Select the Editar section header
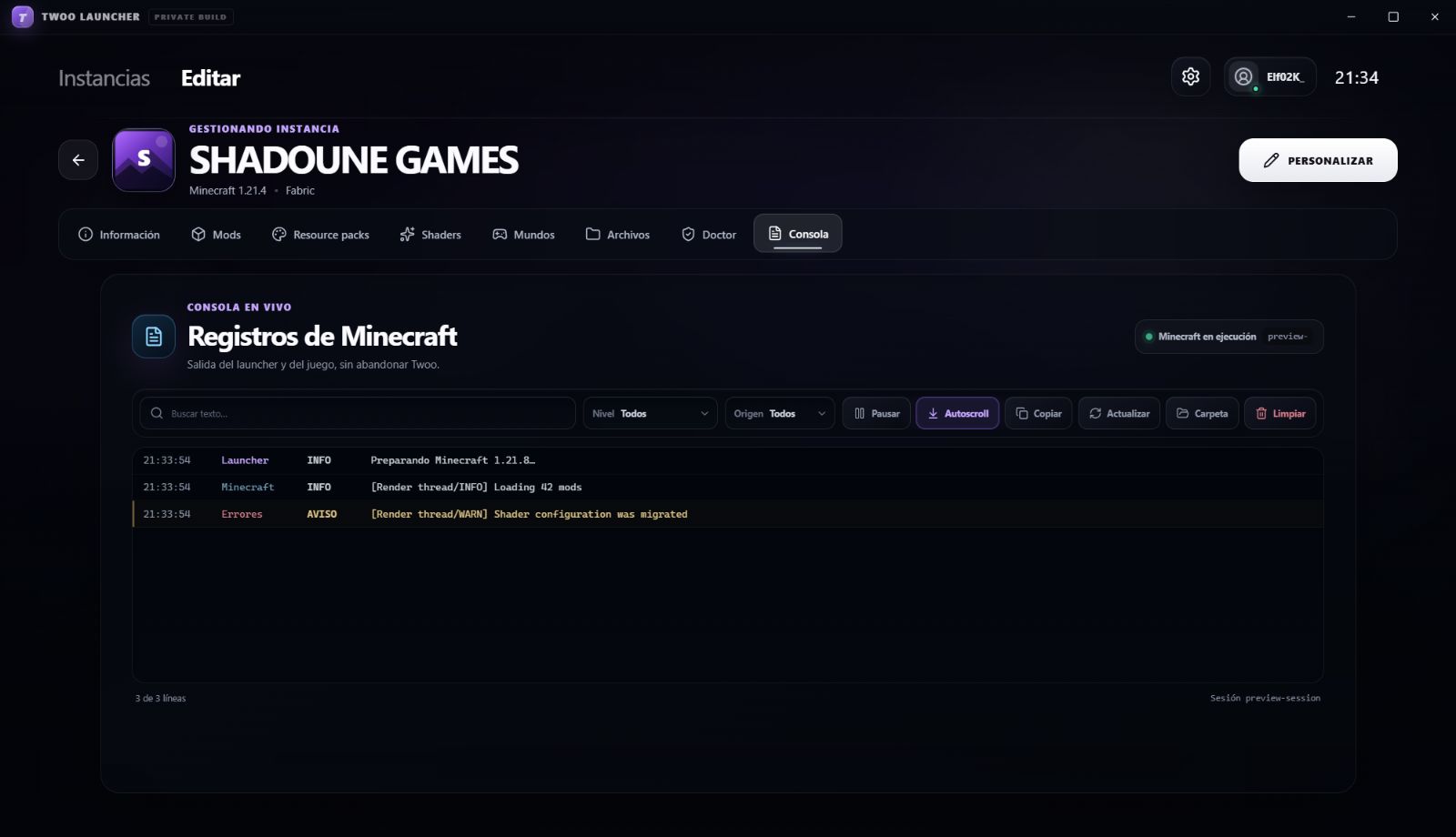Viewport: 1456px width, 837px height. (210, 78)
